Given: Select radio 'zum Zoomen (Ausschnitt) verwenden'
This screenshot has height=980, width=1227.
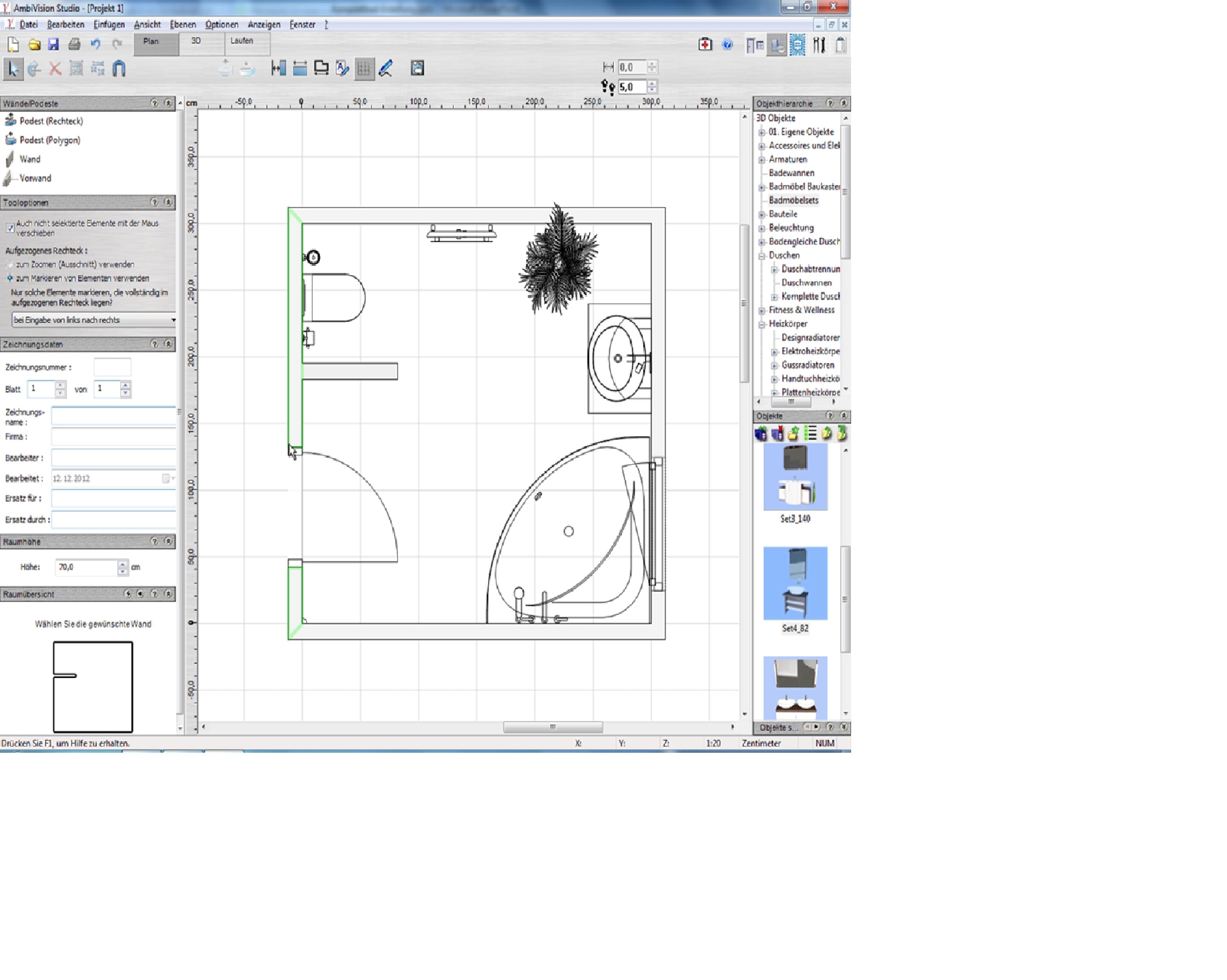Looking at the screenshot, I should (10, 264).
